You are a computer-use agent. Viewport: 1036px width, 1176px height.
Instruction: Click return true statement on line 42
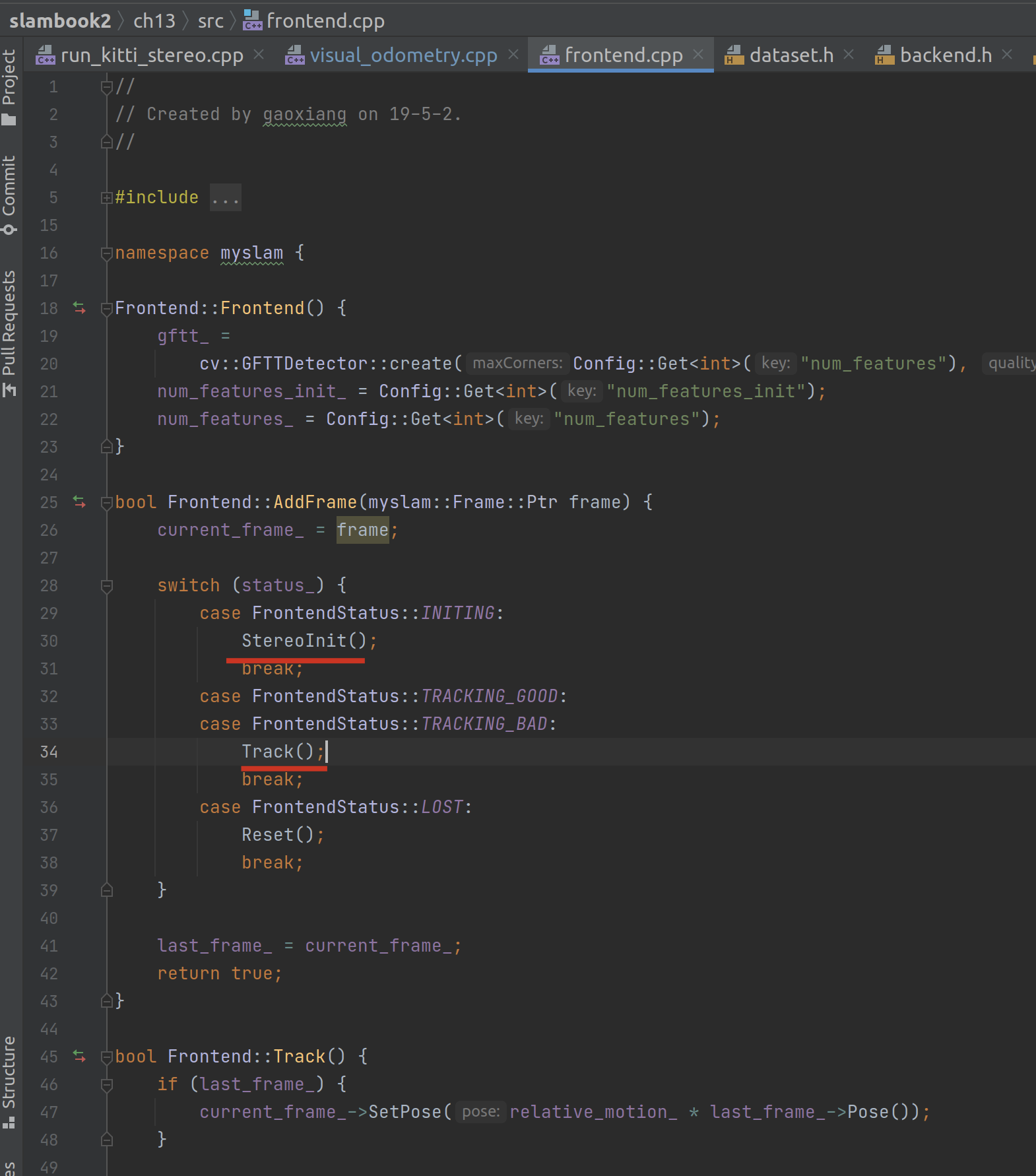(x=219, y=973)
